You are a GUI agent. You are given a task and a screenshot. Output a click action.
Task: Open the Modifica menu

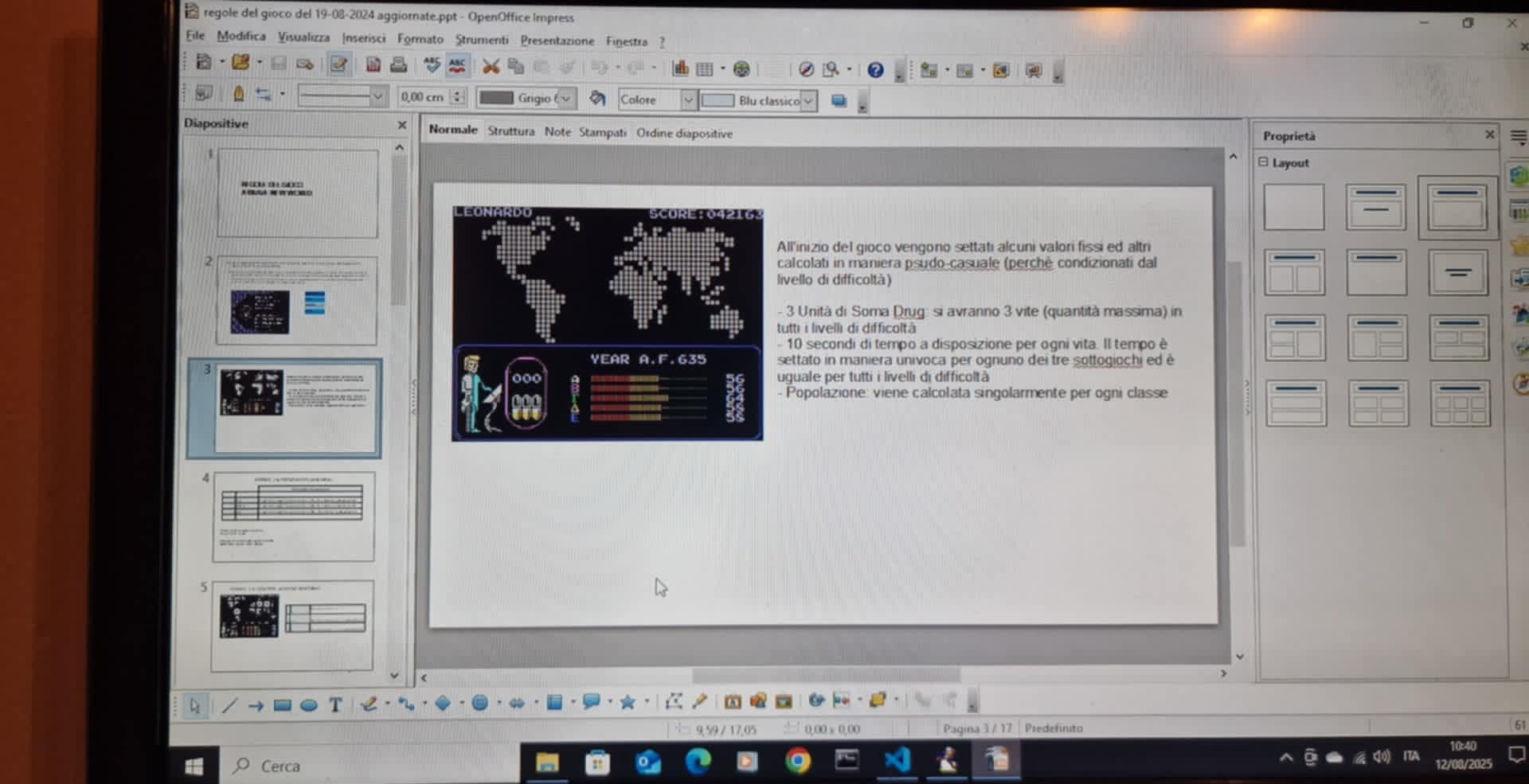point(241,36)
